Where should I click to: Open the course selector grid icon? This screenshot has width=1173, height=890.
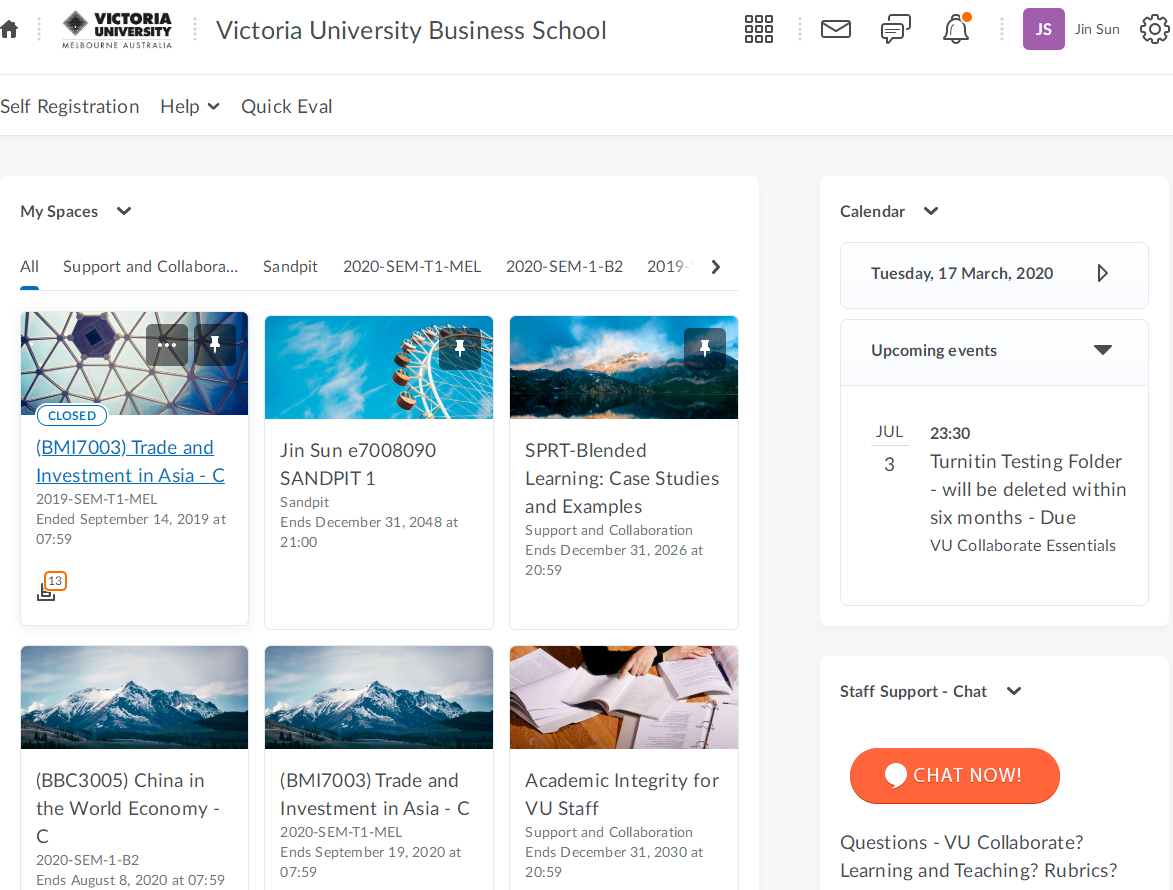(759, 30)
